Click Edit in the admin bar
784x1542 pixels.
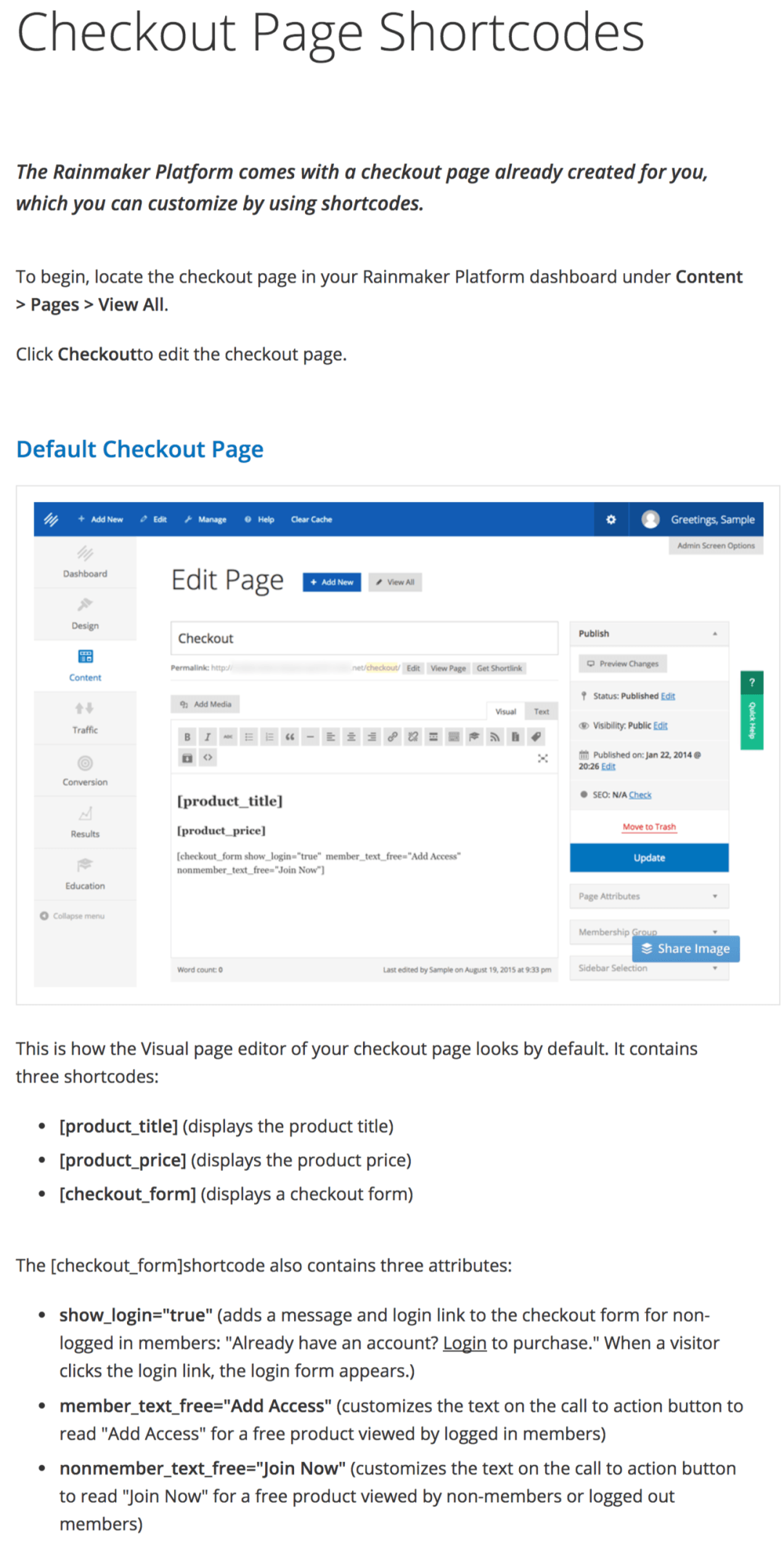[x=154, y=519]
